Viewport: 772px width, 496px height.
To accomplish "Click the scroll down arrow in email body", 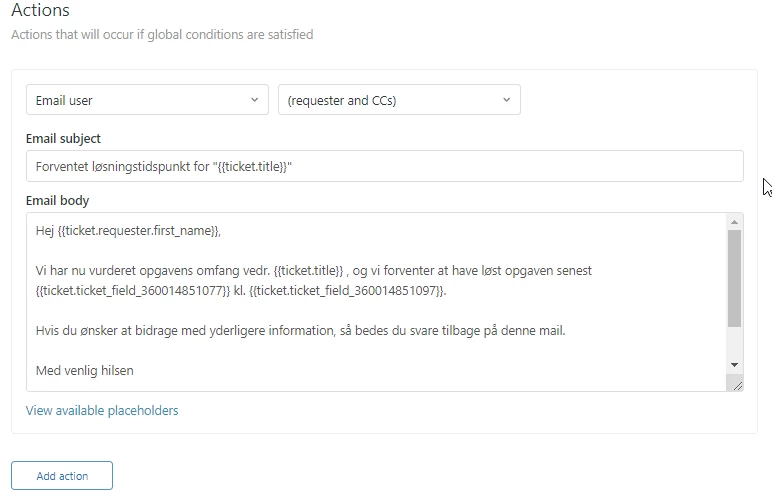I will [734, 365].
